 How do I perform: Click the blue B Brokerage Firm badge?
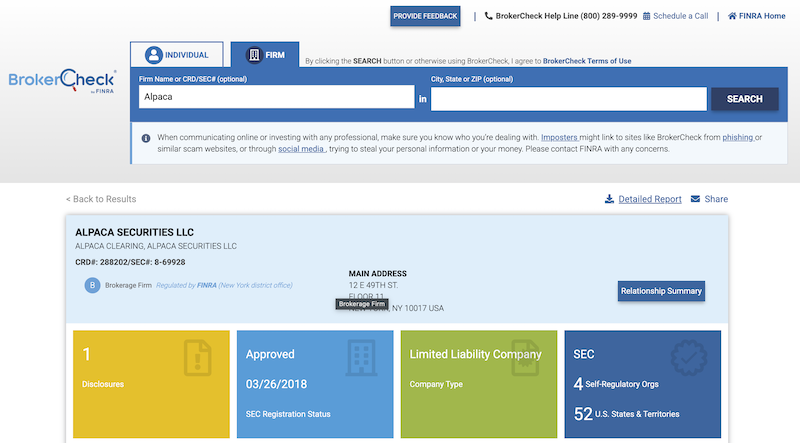point(92,285)
